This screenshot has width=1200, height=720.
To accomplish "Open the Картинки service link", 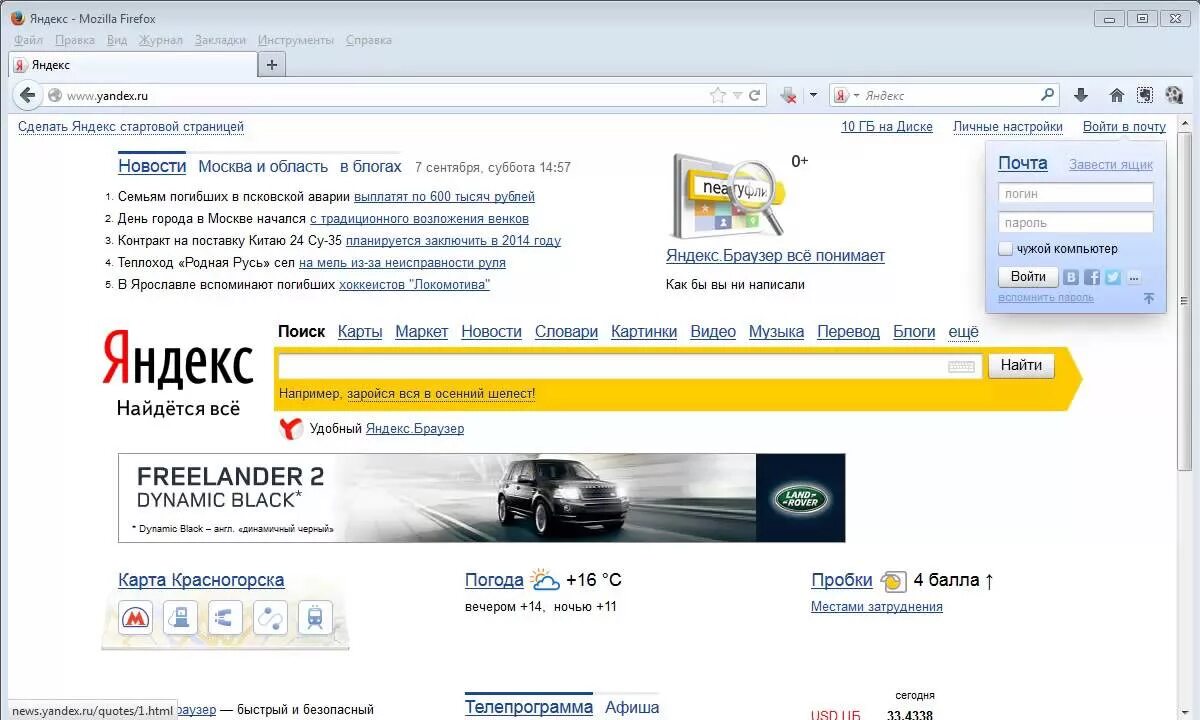I will click(644, 331).
